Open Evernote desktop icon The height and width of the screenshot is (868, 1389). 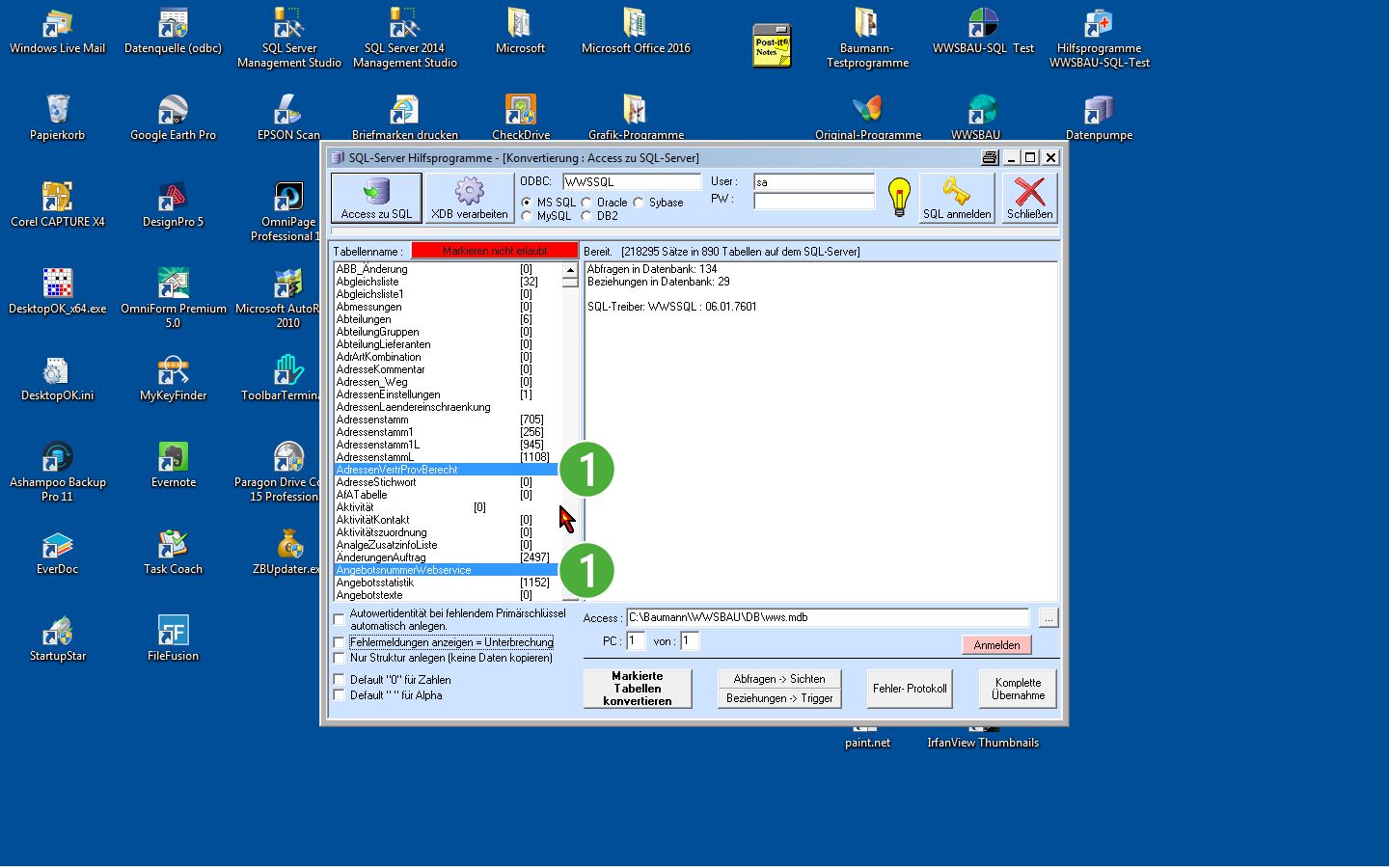coord(174,465)
